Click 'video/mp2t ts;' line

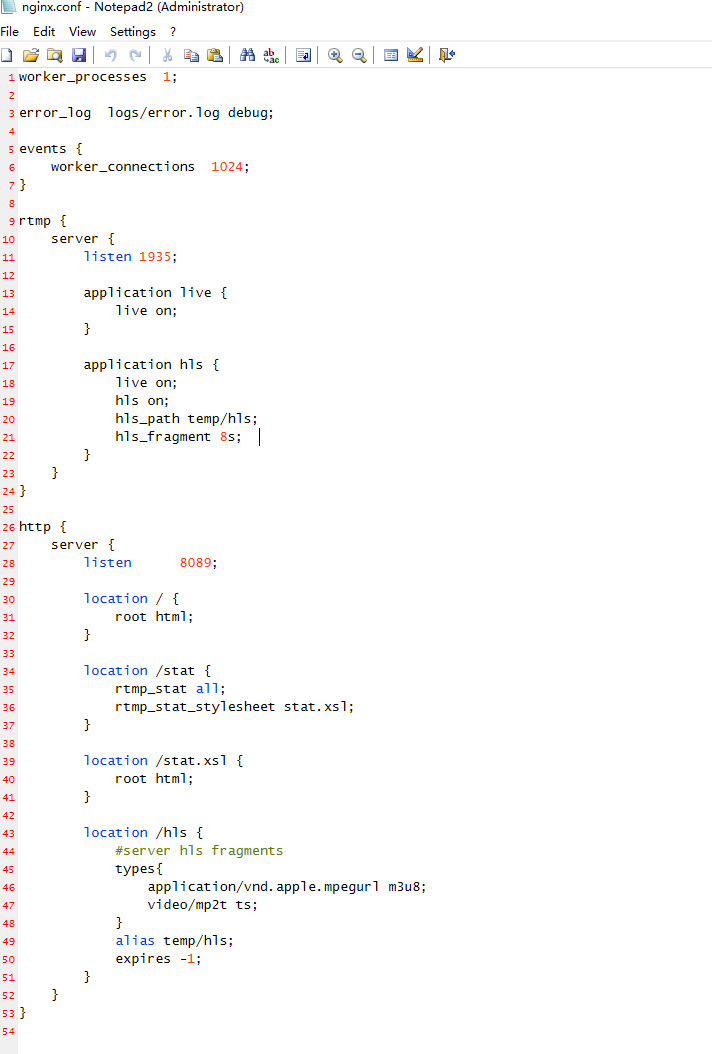click(202, 905)
